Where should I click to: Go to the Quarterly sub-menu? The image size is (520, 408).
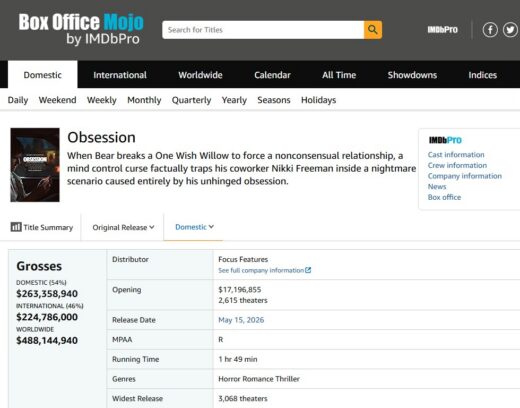tap(191, 100)
